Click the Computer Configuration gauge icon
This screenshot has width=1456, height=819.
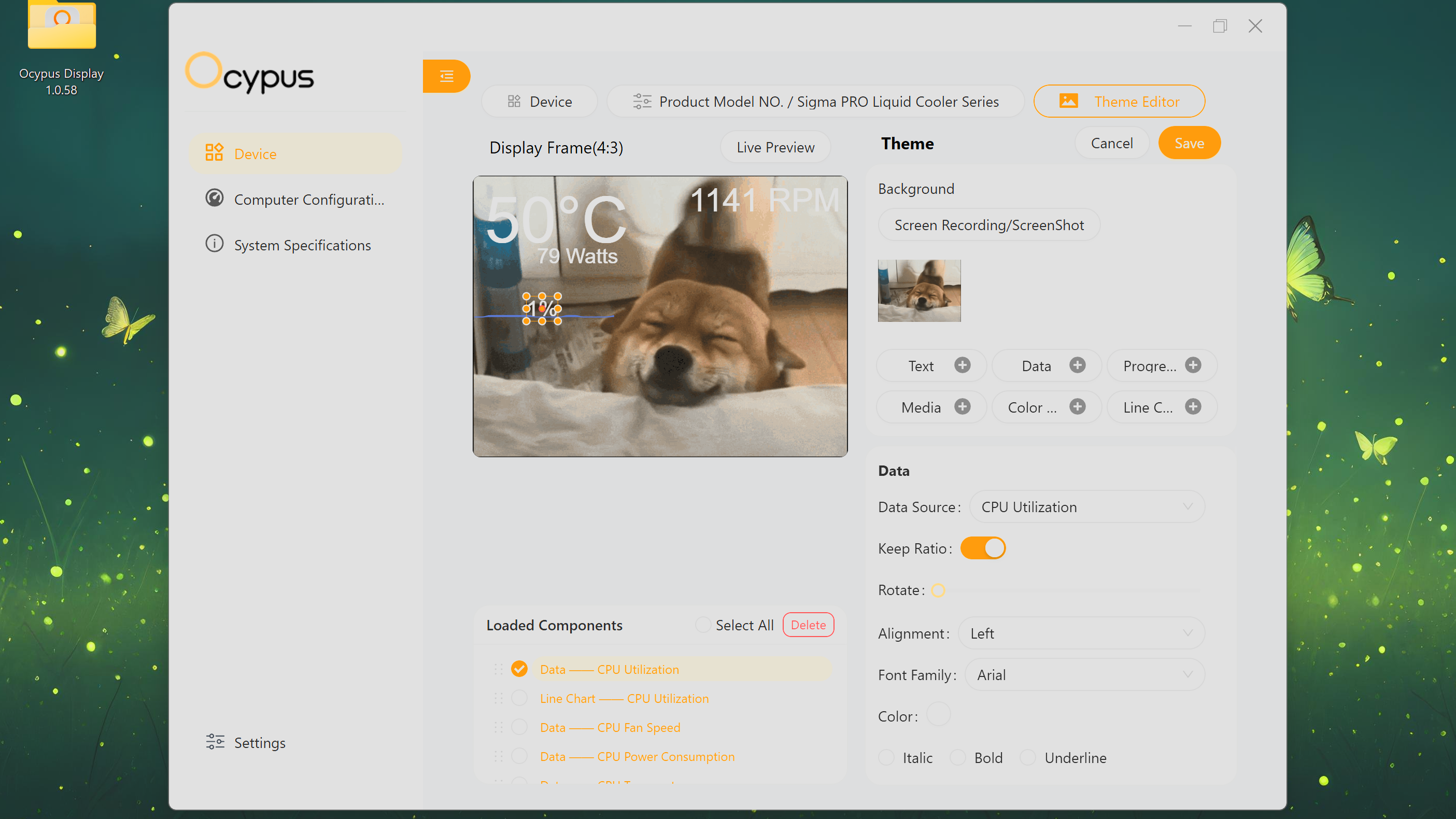tap(214, 198)
